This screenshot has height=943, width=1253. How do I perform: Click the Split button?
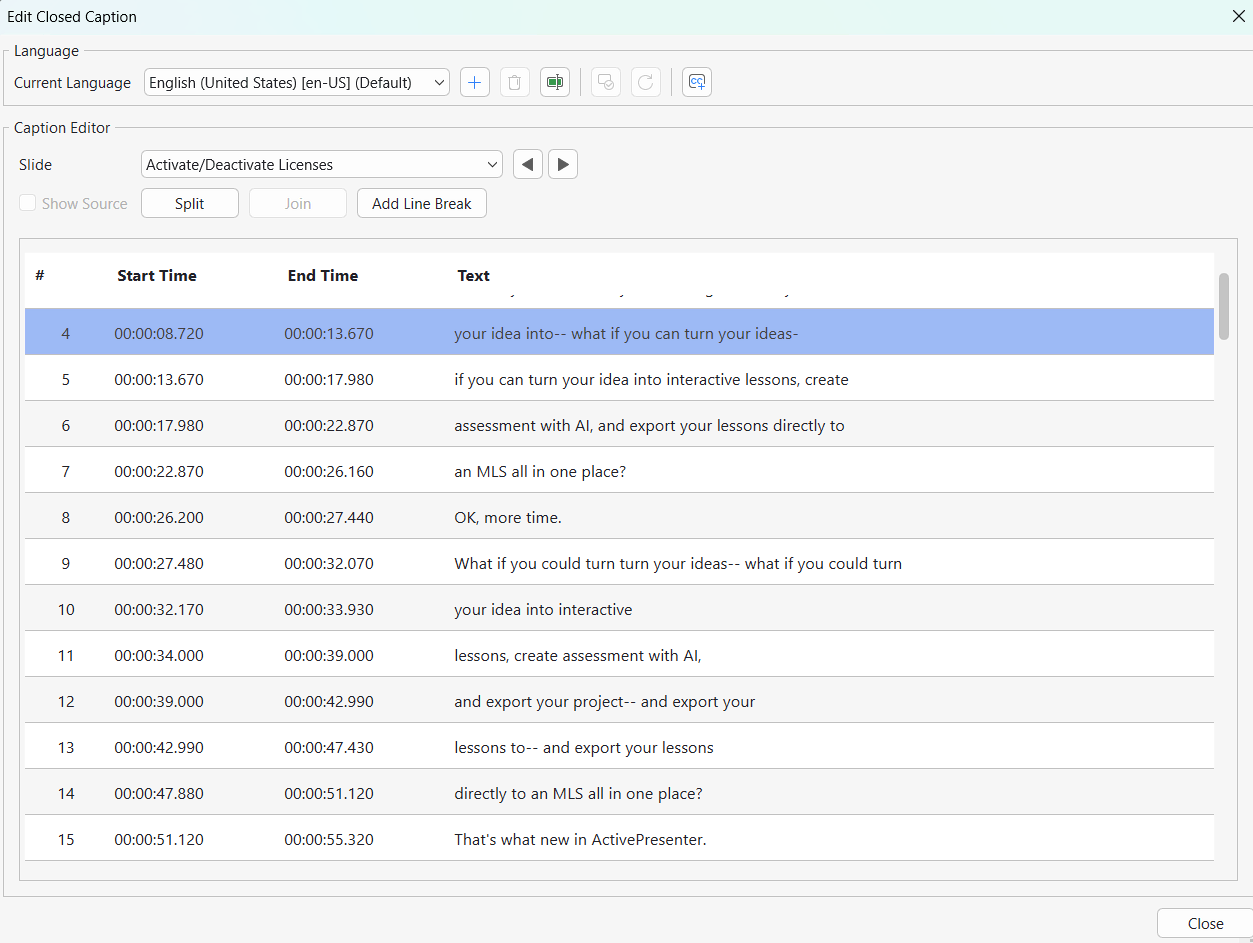point(190,203)
